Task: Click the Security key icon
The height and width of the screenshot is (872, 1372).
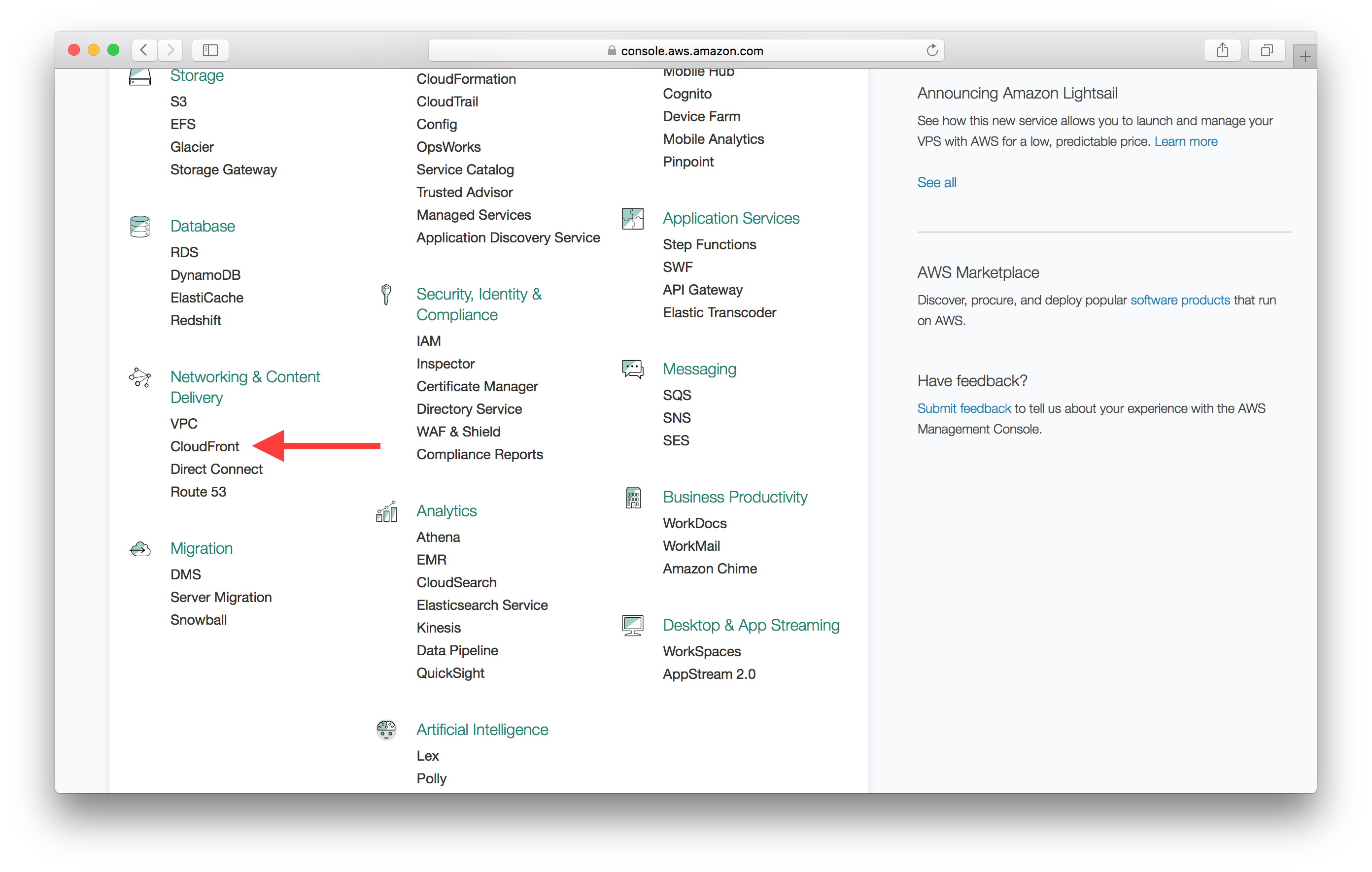Action: (x=386, y=295)
